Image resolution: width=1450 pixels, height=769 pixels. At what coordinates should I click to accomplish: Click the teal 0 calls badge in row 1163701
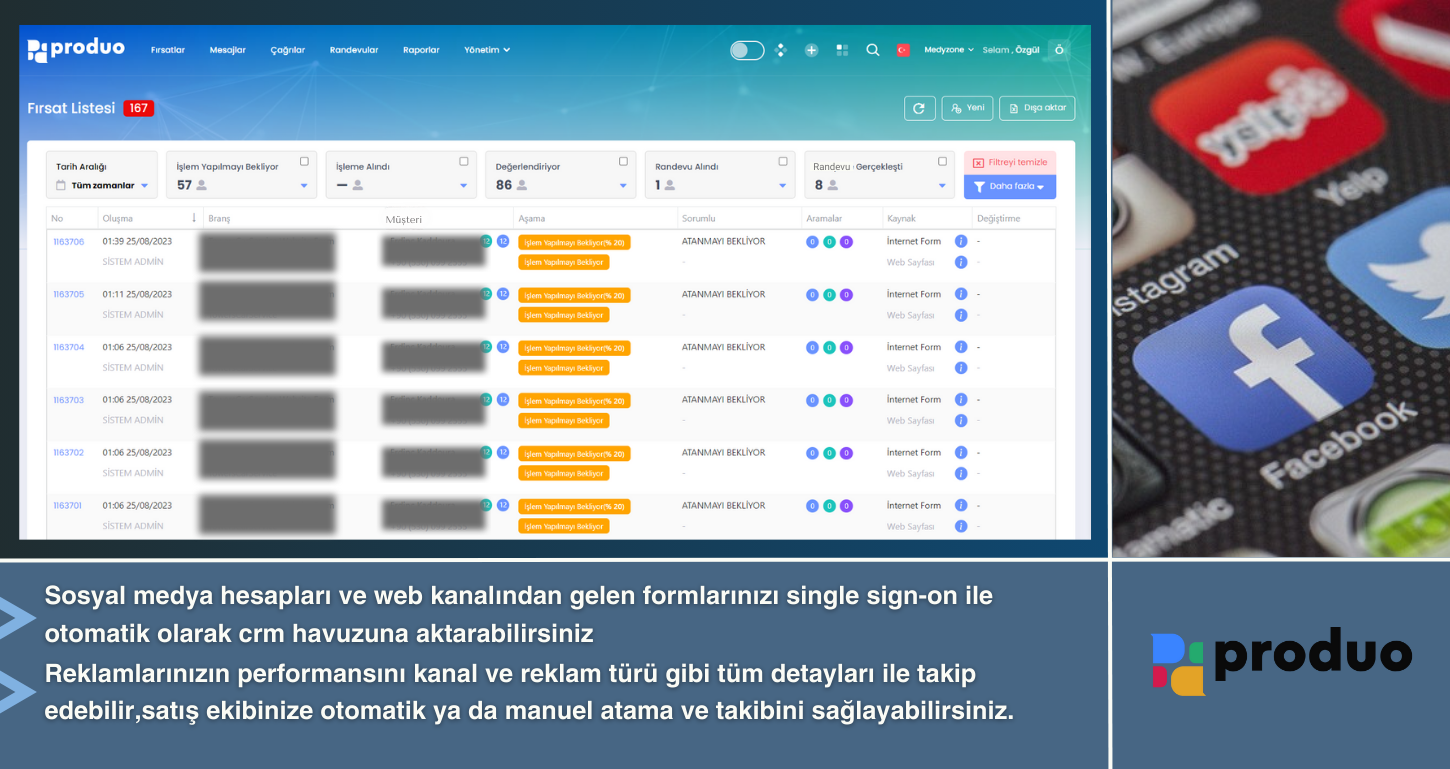click(x=829, y=506)
